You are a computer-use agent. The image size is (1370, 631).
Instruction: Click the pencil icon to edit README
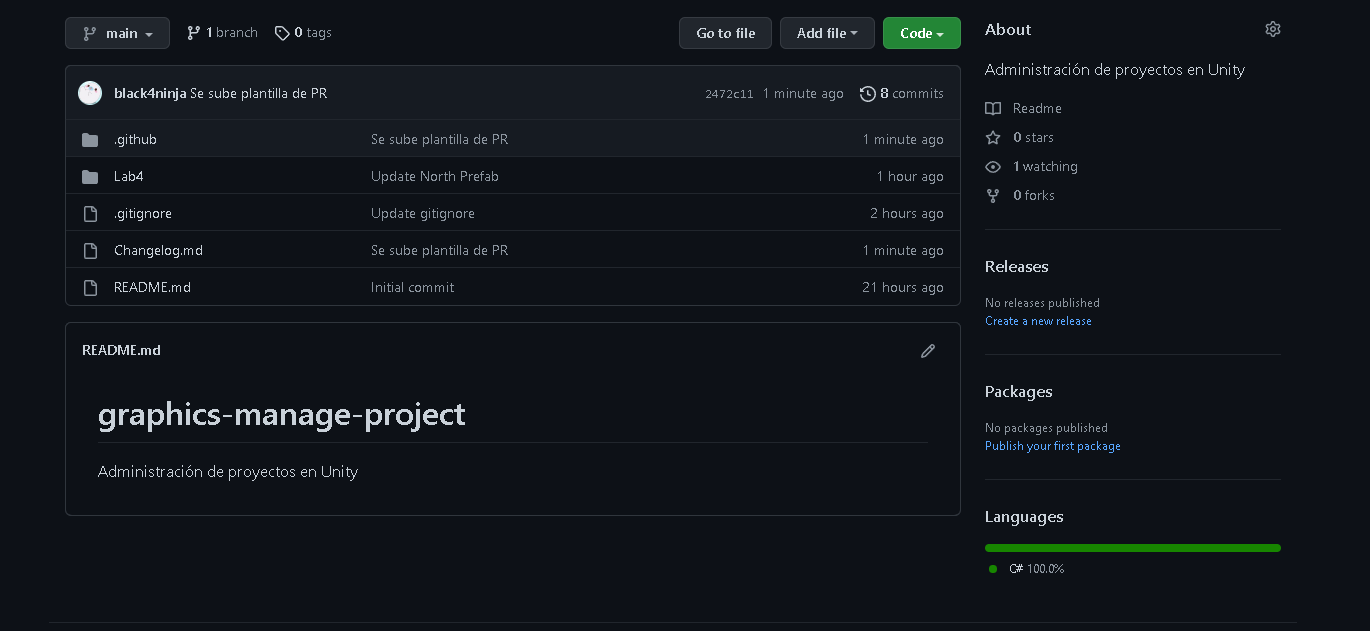point(928,351)
